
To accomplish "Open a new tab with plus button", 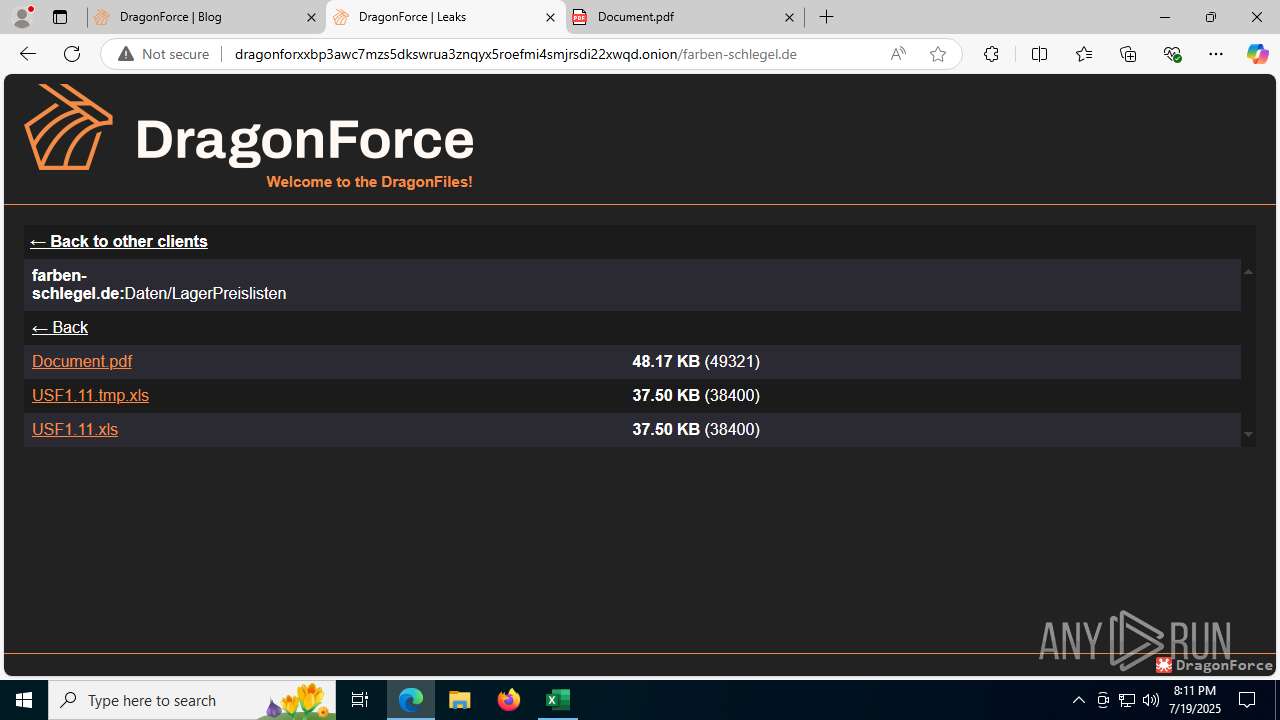I will [x=826, y=17].
